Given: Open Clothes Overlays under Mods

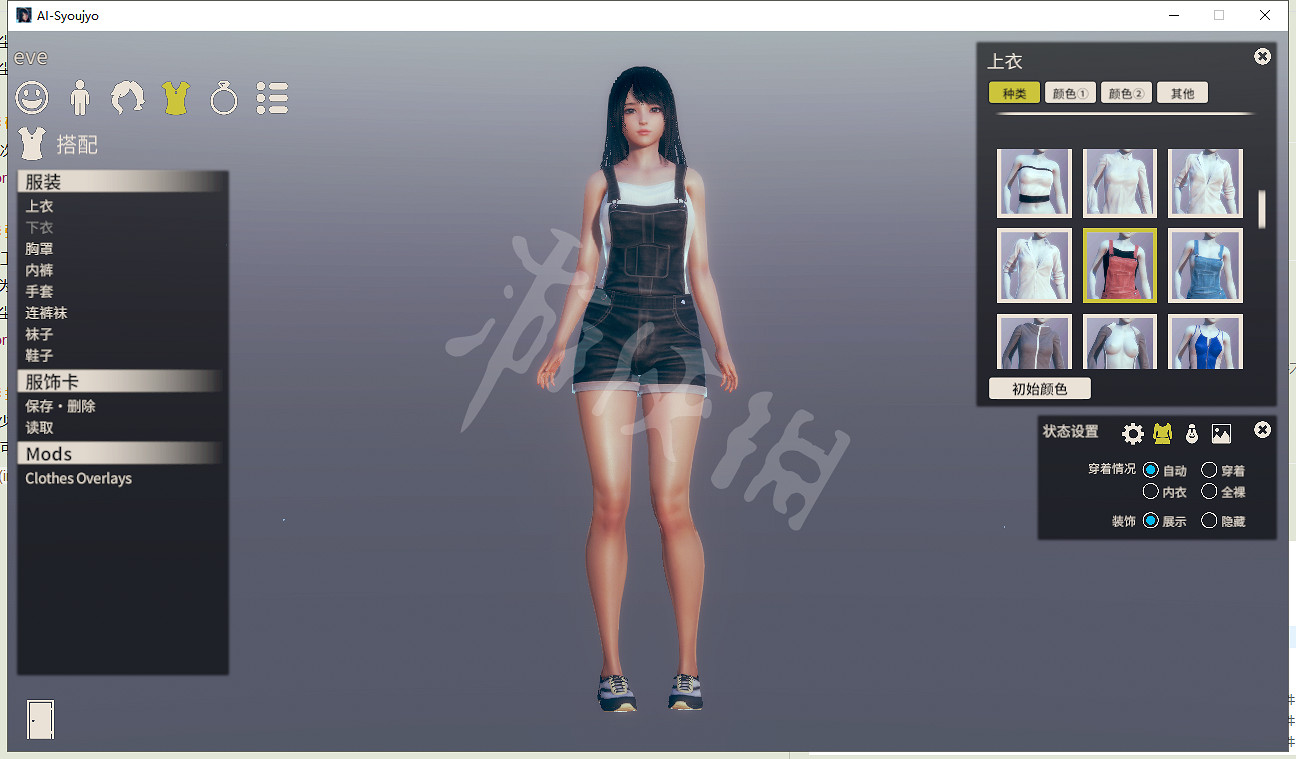Looking at the screenshot, I should 78,478.
